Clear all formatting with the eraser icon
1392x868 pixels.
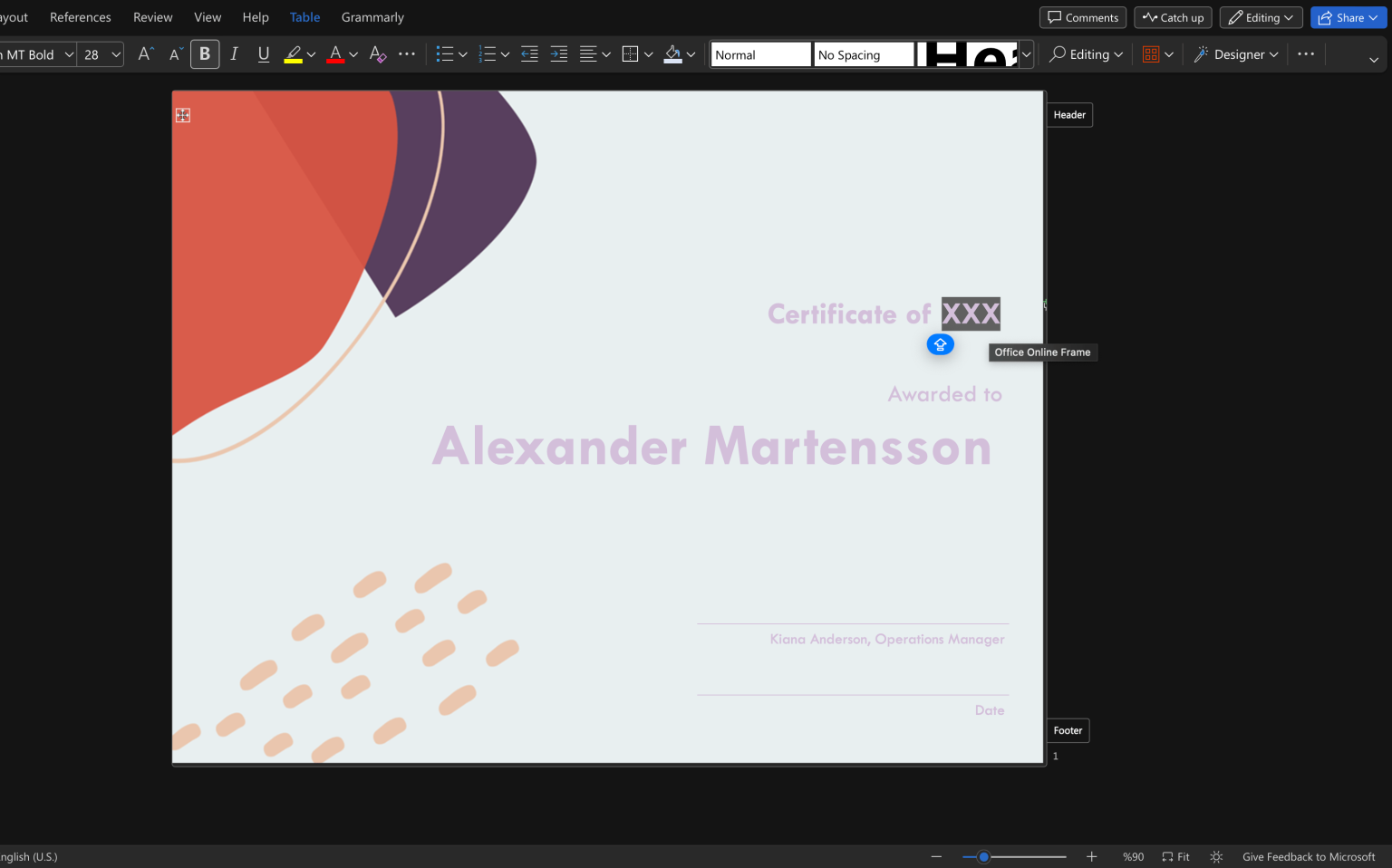[378, 53]
